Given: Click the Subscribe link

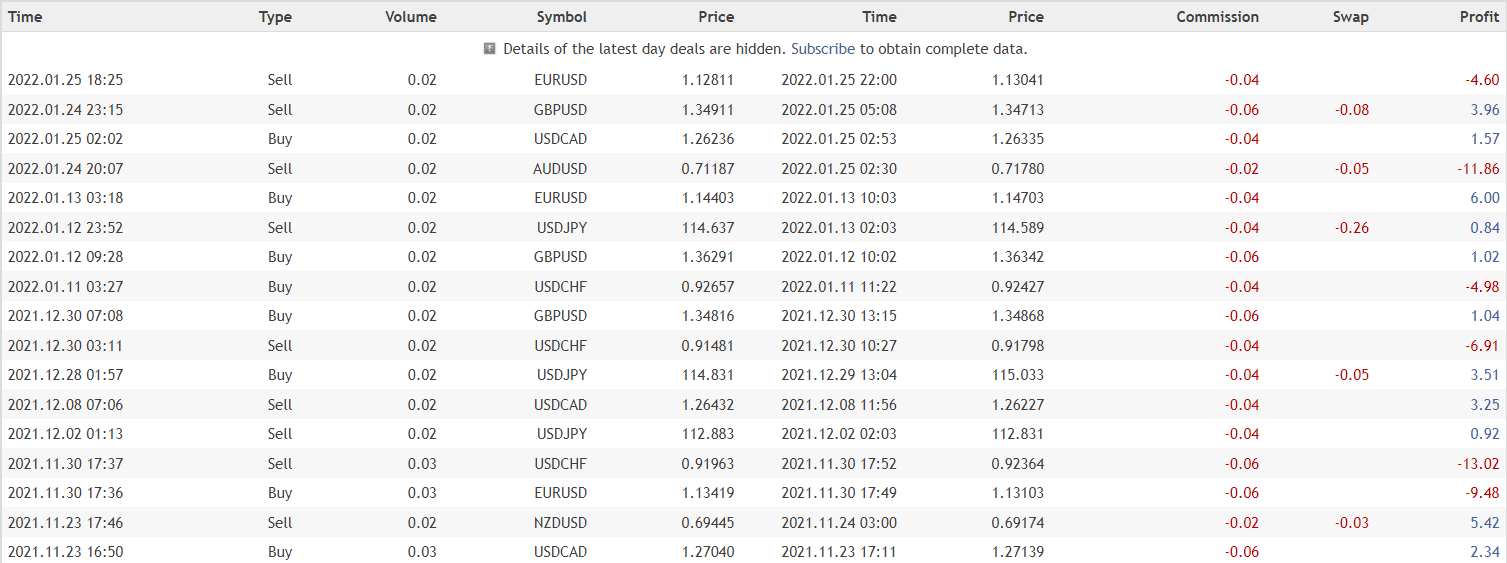Looking at the screenshot, I should point(823,49).
